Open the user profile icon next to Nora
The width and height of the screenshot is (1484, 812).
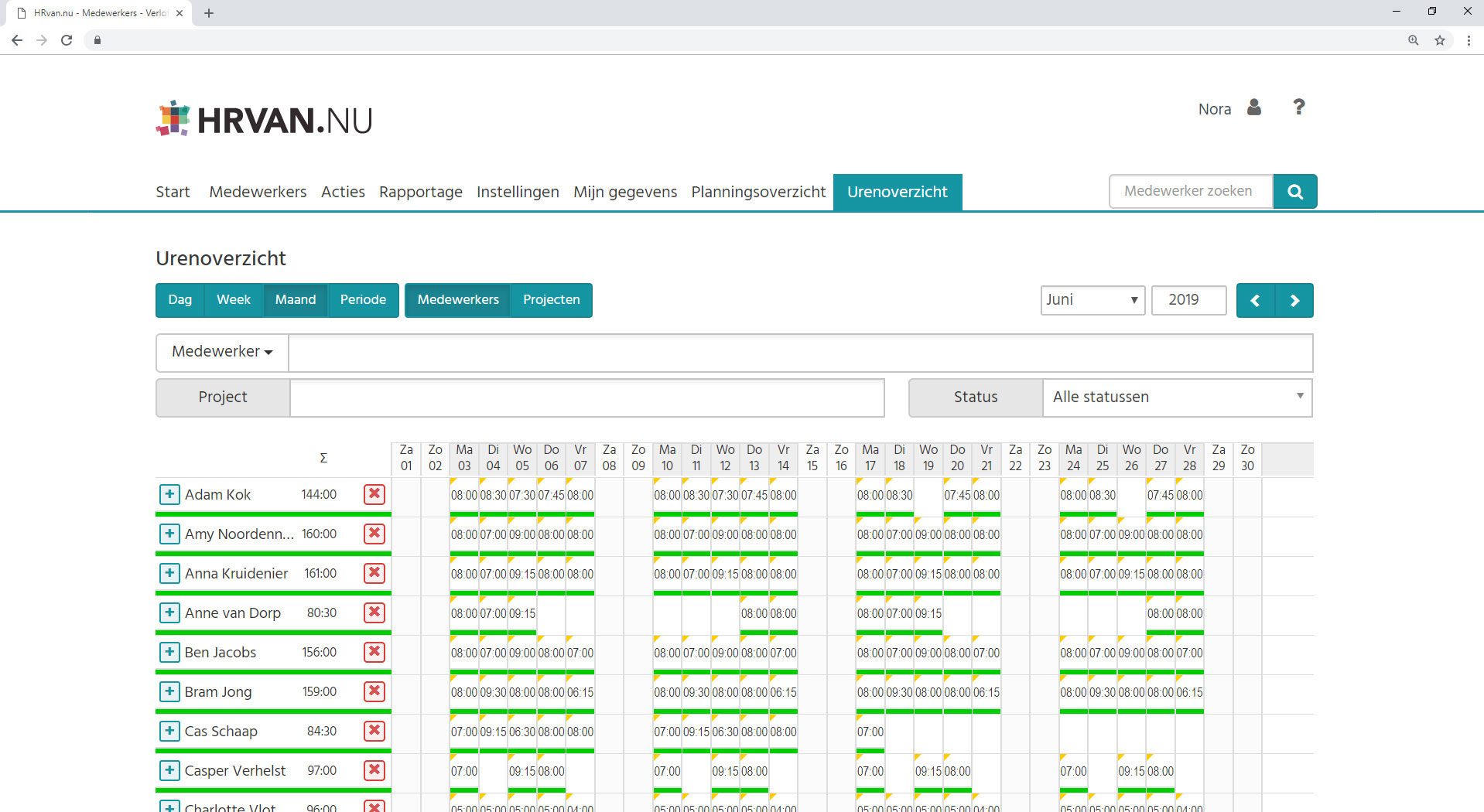pyautogui.click(x=1254, y=107)
